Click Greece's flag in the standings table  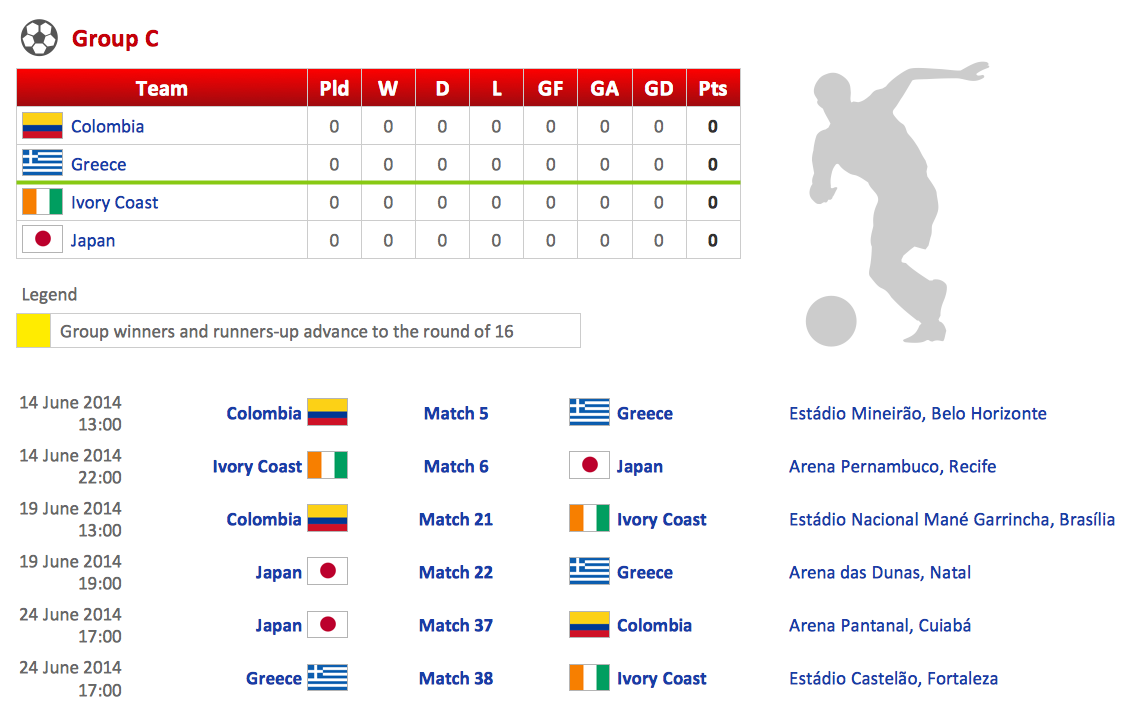tap(42, 164)
